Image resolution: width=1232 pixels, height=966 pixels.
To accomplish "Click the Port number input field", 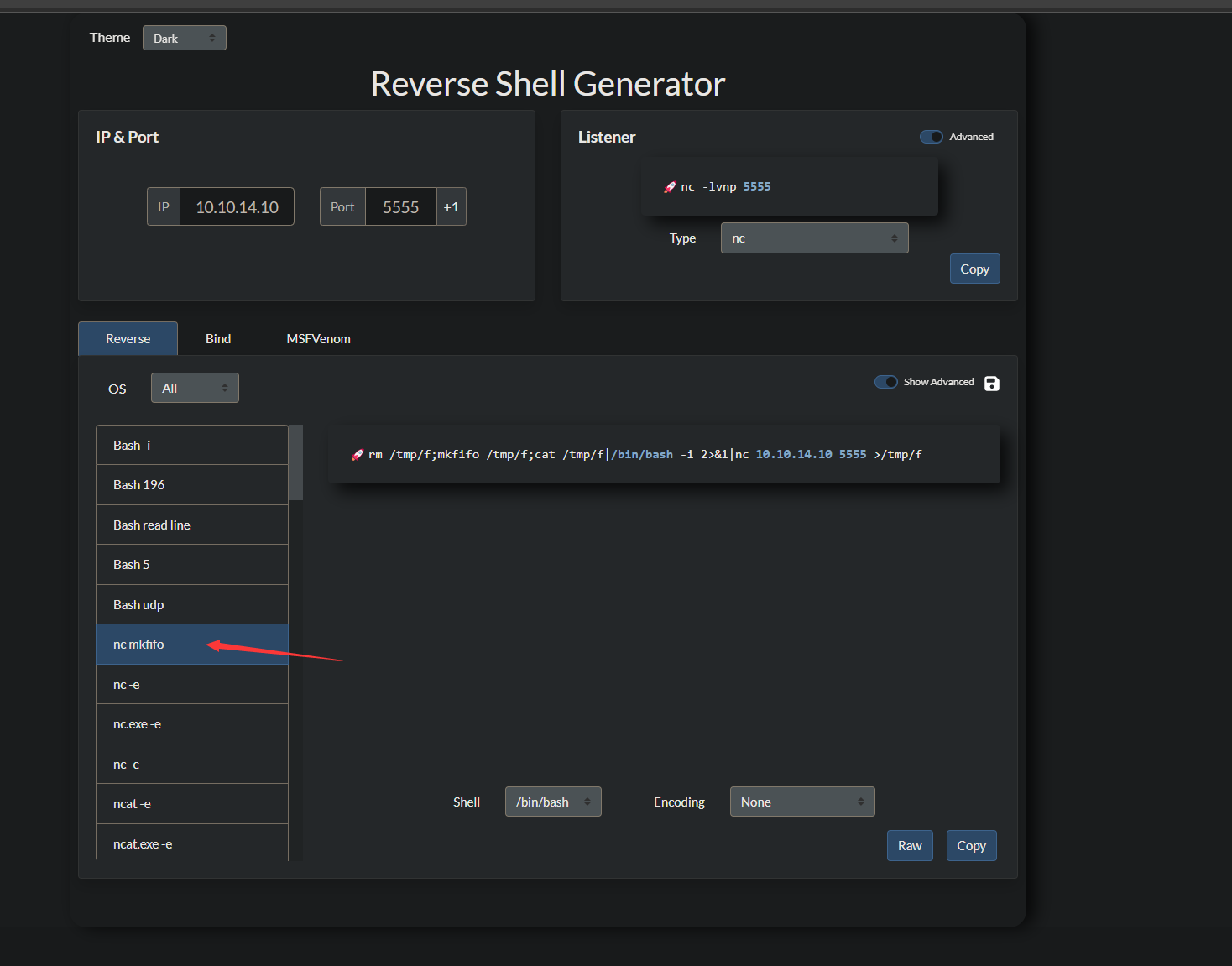I will [400, 206].
